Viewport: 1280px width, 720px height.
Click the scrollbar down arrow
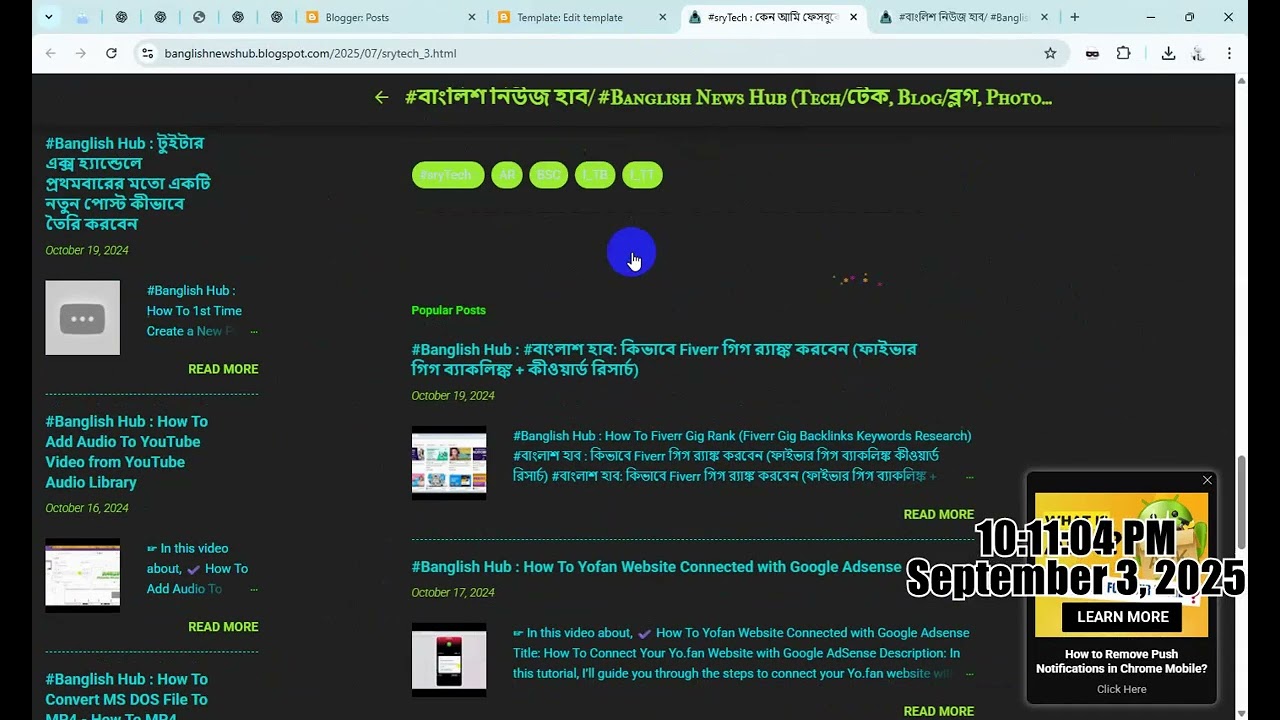[1241, 713]
